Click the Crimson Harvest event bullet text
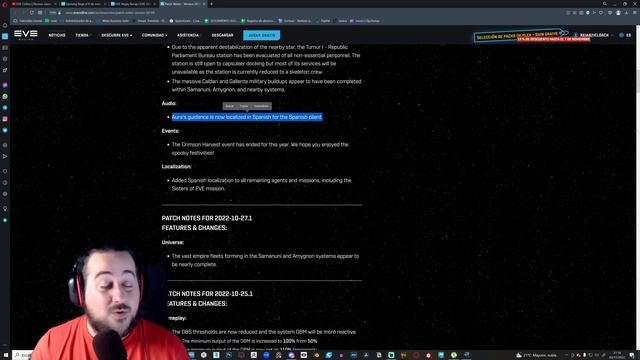Screen dimensions: 640x360 tap(260, 149)
